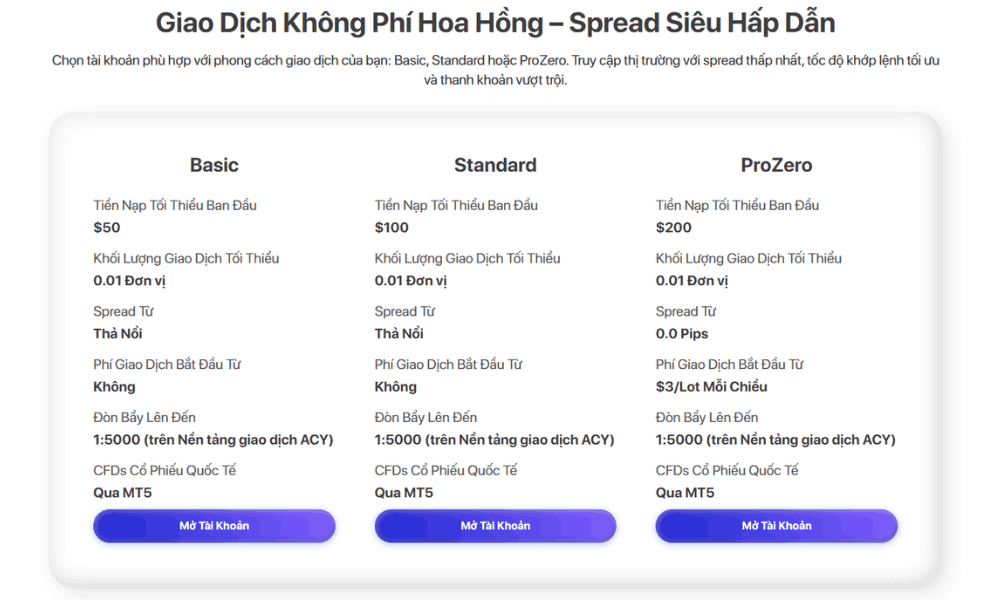Click the $3/Lot Mỗi Chiều fee text
Image resolution: width=1000 pixels, height=600 pixels.
click(x=711, y=387)
